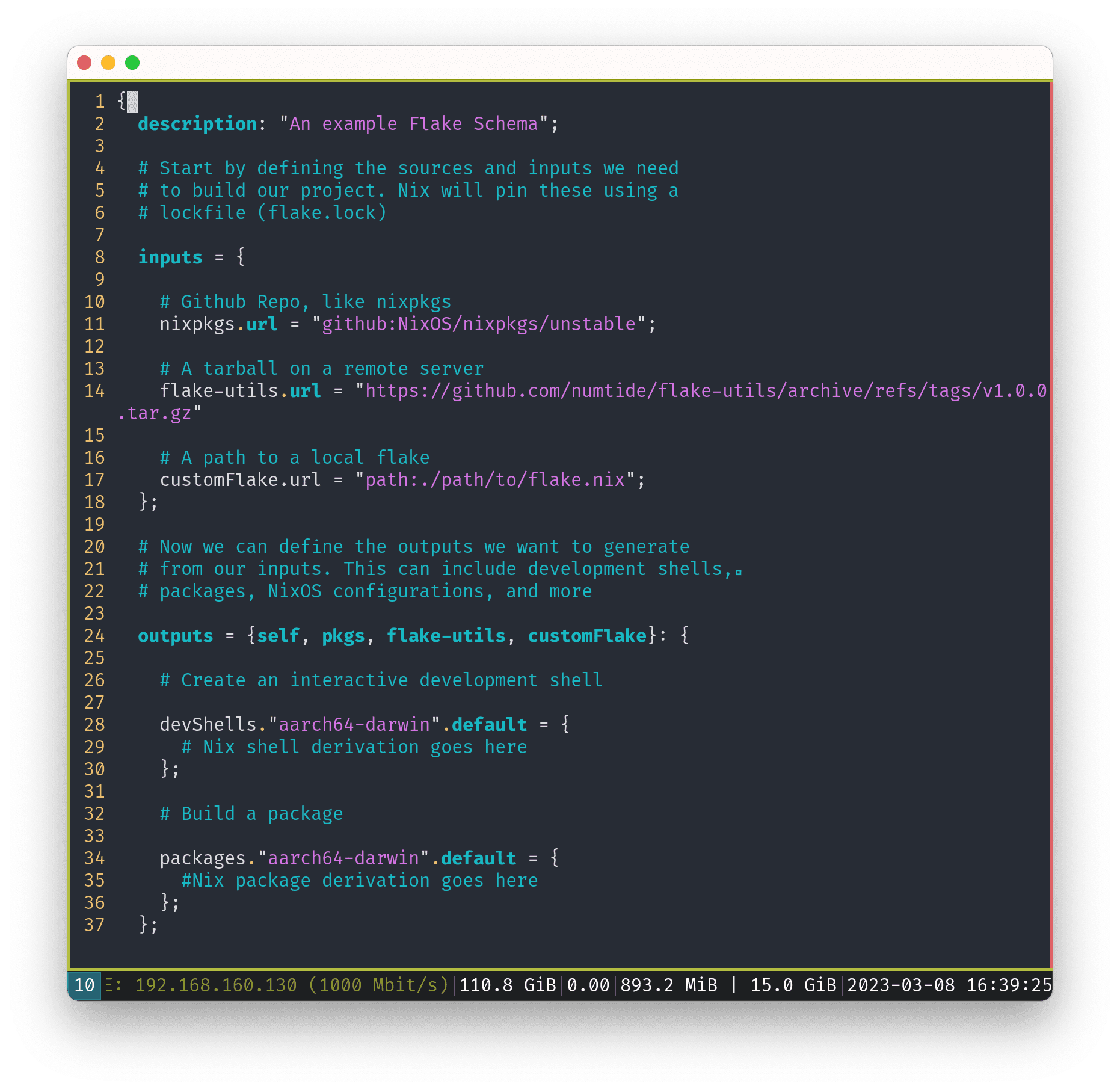This screenshot has height=1090, width=1120.
Task: Click the wrapped '.tar.gz' text
Action: click(154, 413)
